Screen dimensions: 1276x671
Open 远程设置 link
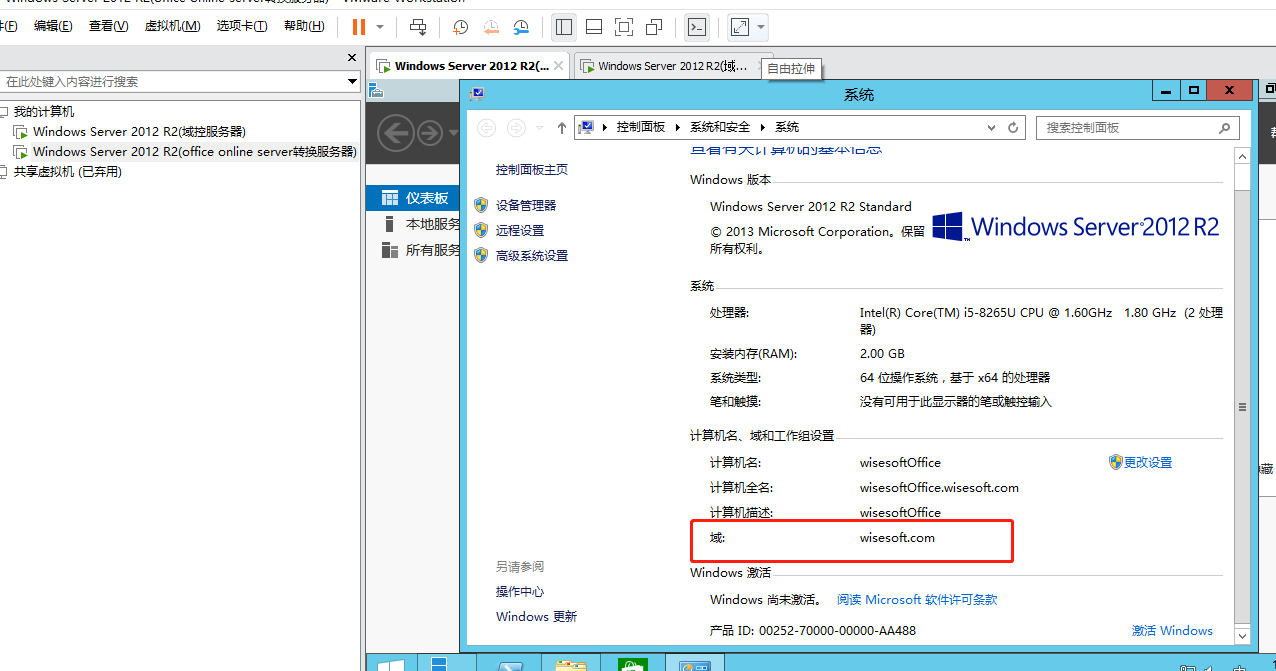[520, 230]
